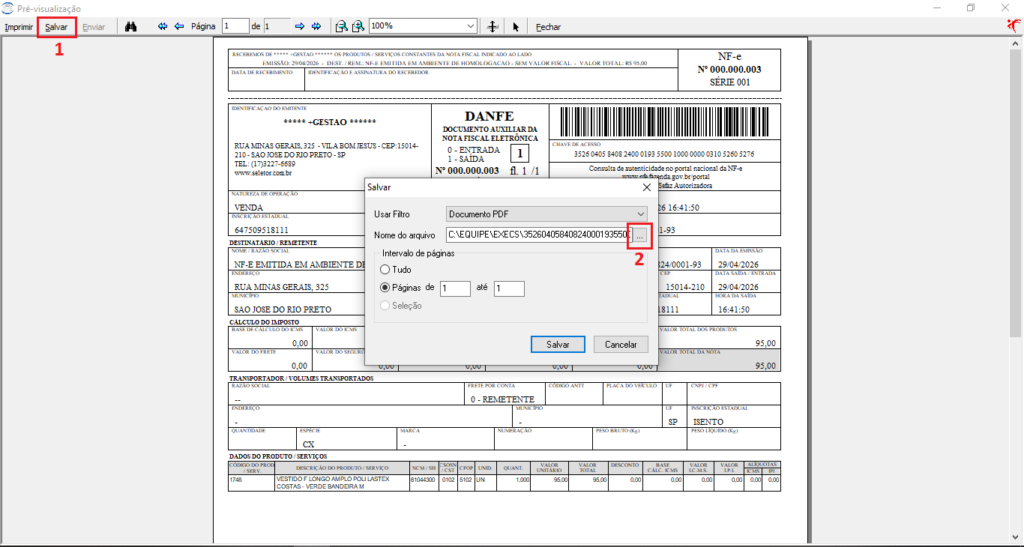Select the arrow pointer tool
Viewport: 1024px width, 547px height.
(x=516, y=27)
